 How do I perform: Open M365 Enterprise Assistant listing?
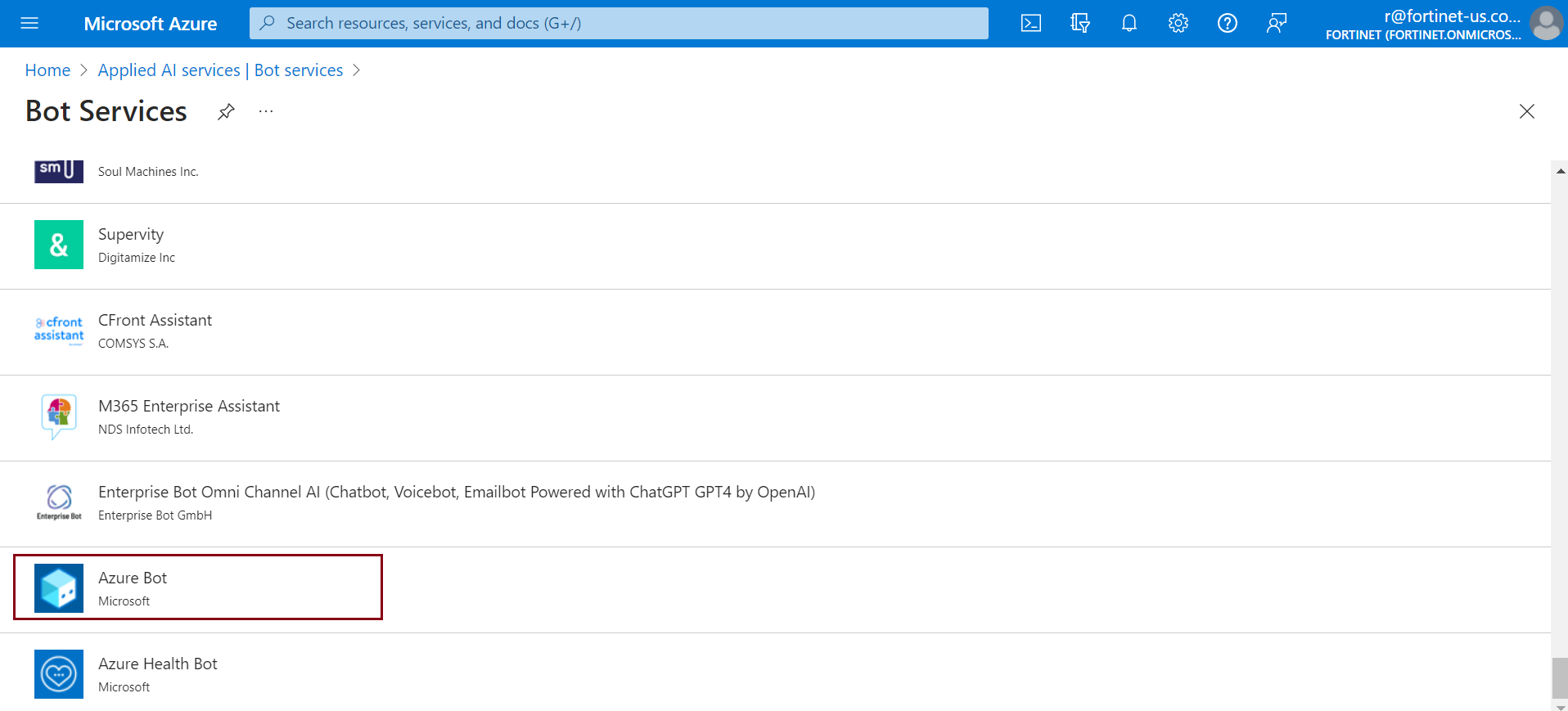189,407
